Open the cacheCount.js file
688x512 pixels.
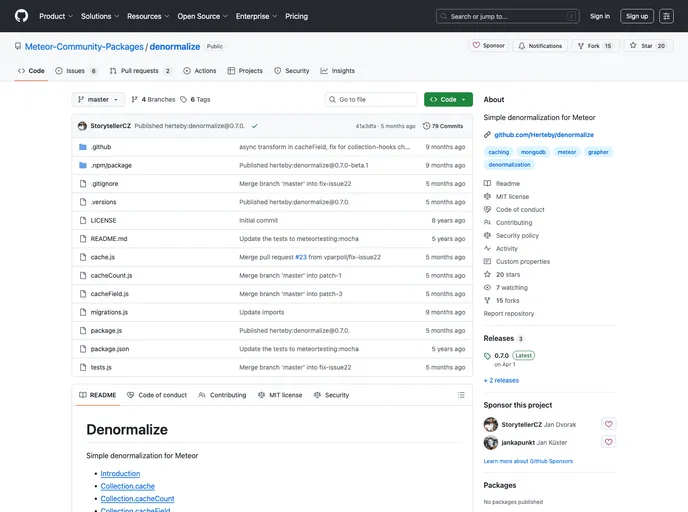tap(111, 276)
